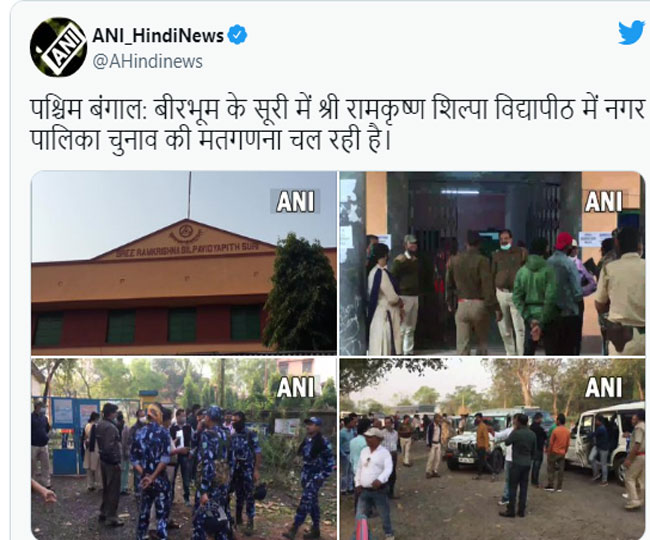650x540 pixels.
Task: Click ANI watermark on building photo
Action: [295, 201]
